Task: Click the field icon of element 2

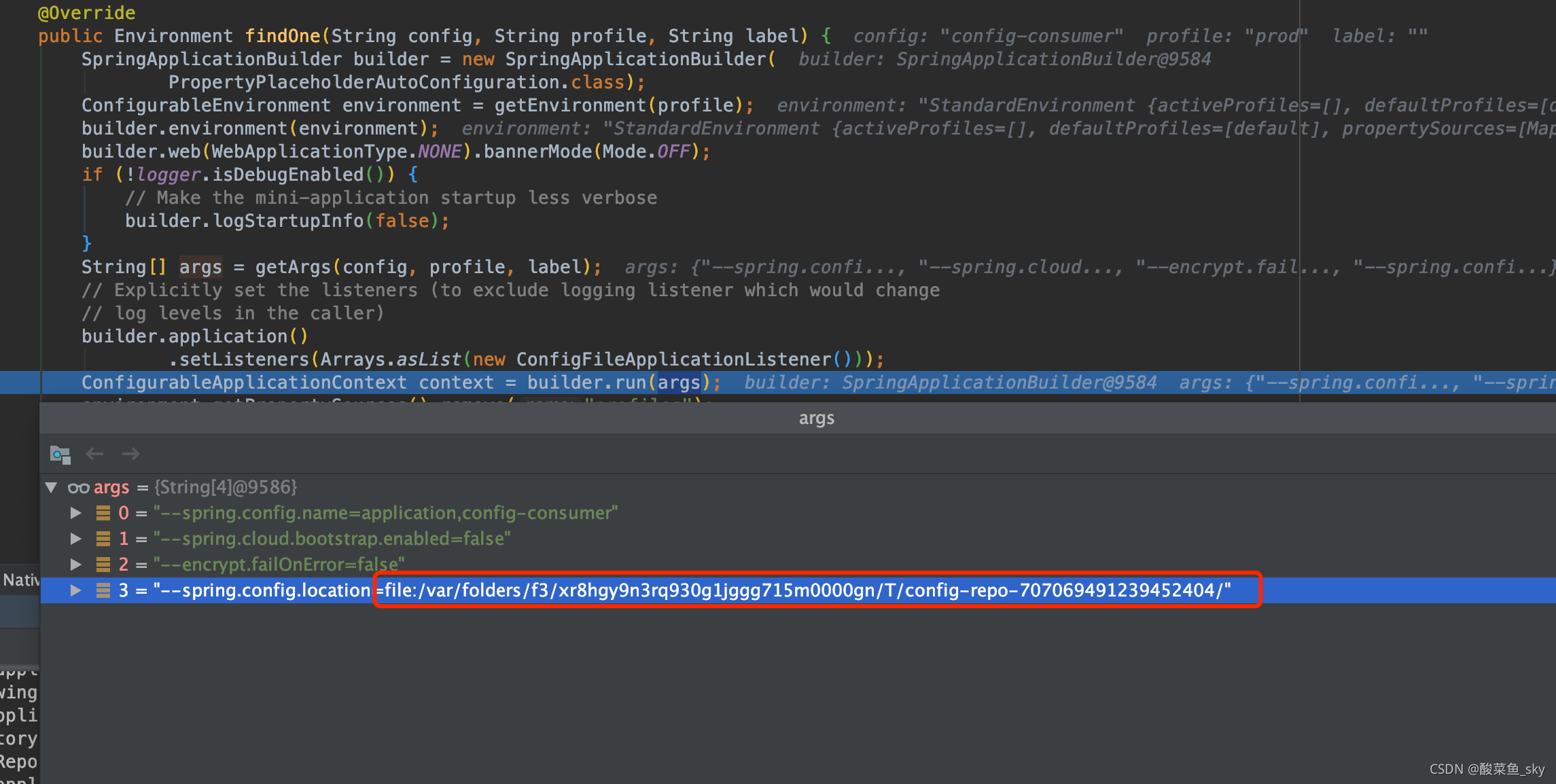Action: pyautogui.click(x=103, y=565)
